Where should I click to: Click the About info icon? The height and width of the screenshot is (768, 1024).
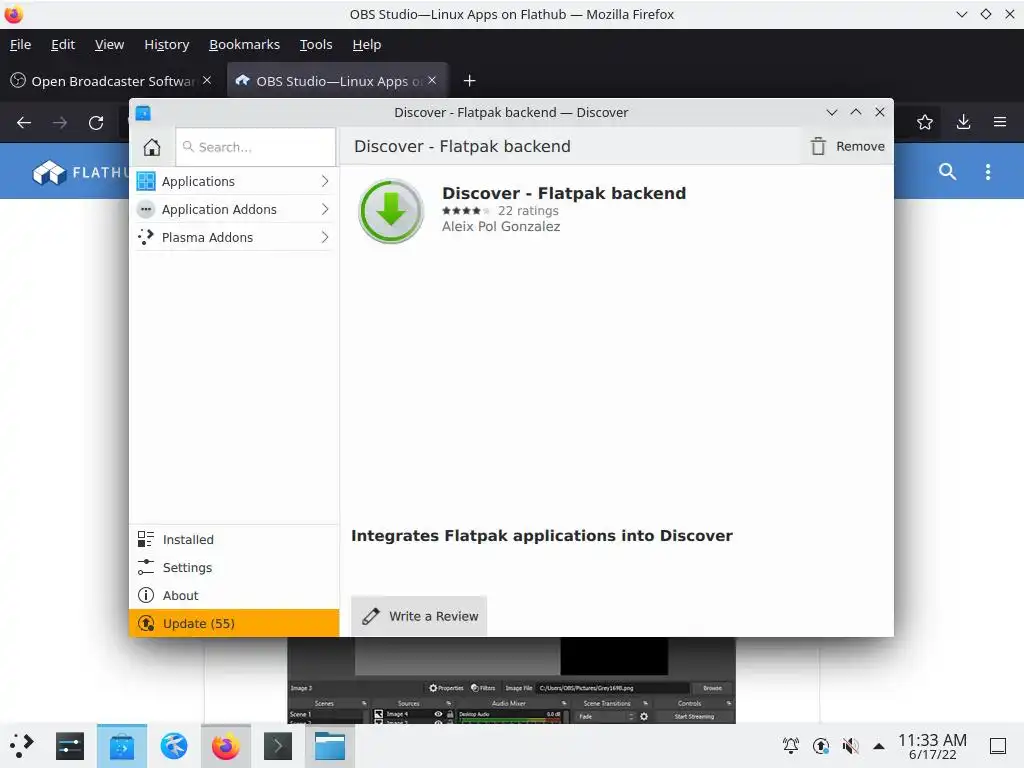pos(146,596)
